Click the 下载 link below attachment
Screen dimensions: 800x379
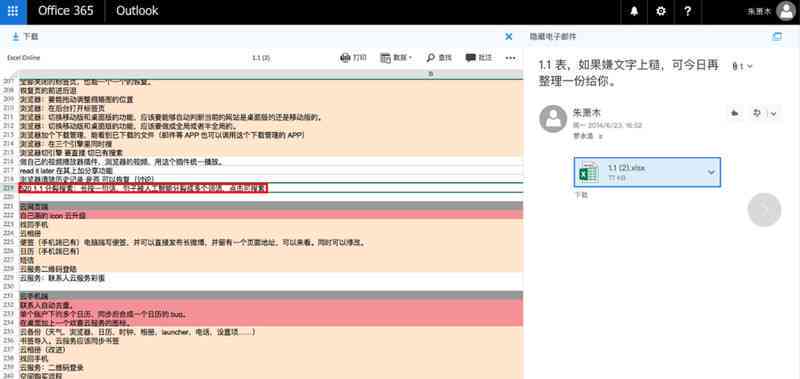click(581, 195)
